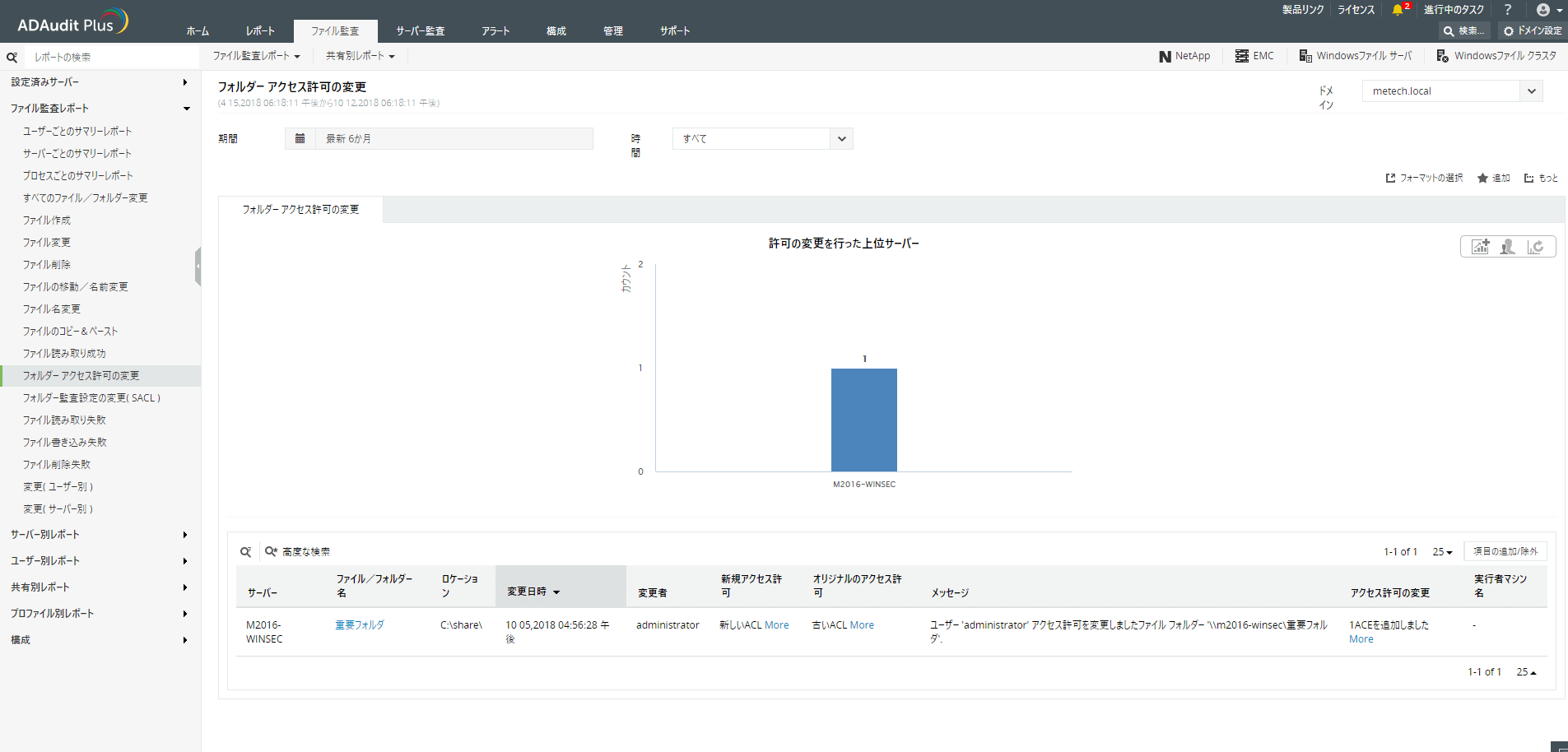Screen dimensions: 1568x752
Task: Click the 項目の追加/除外 button
Action: 1505,551
